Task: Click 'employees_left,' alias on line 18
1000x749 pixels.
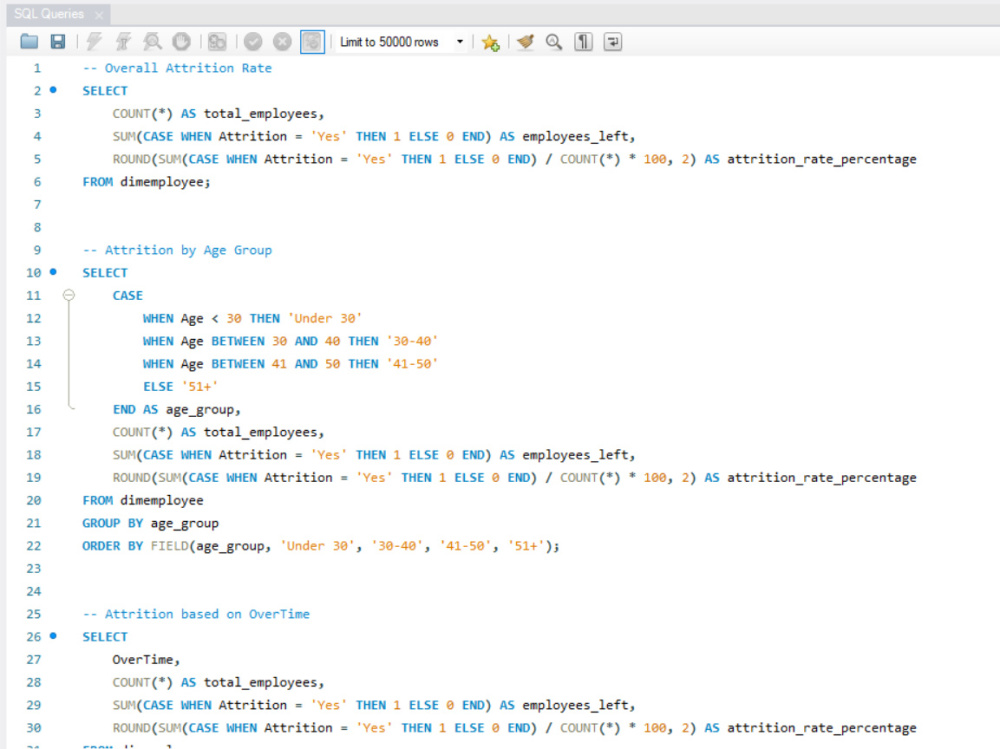Action: pos(579,455)
